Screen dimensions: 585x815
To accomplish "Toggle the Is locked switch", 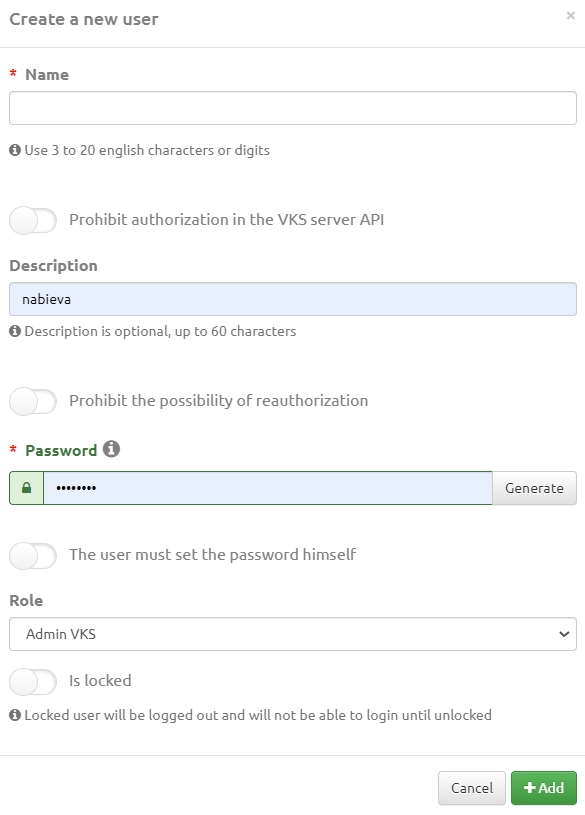I will click(33, 681).
